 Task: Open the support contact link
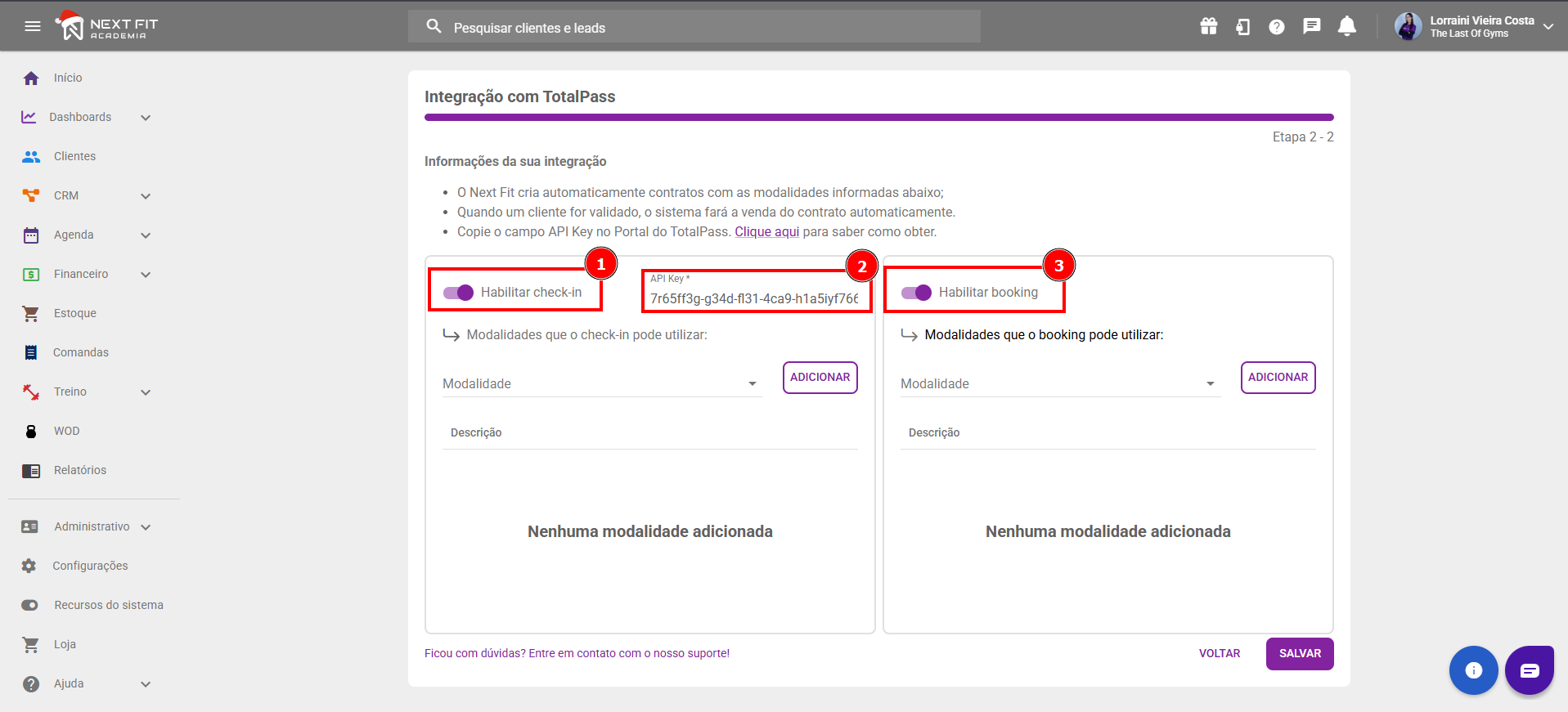click(577, 654)
